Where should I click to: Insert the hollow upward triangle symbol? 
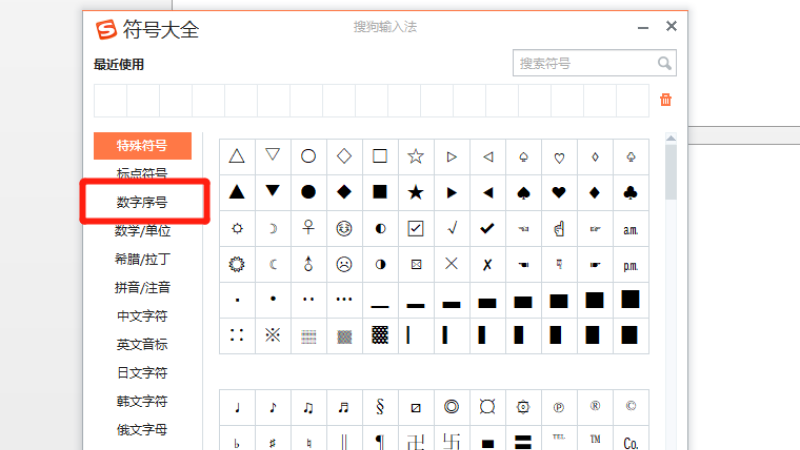point(237,157)
